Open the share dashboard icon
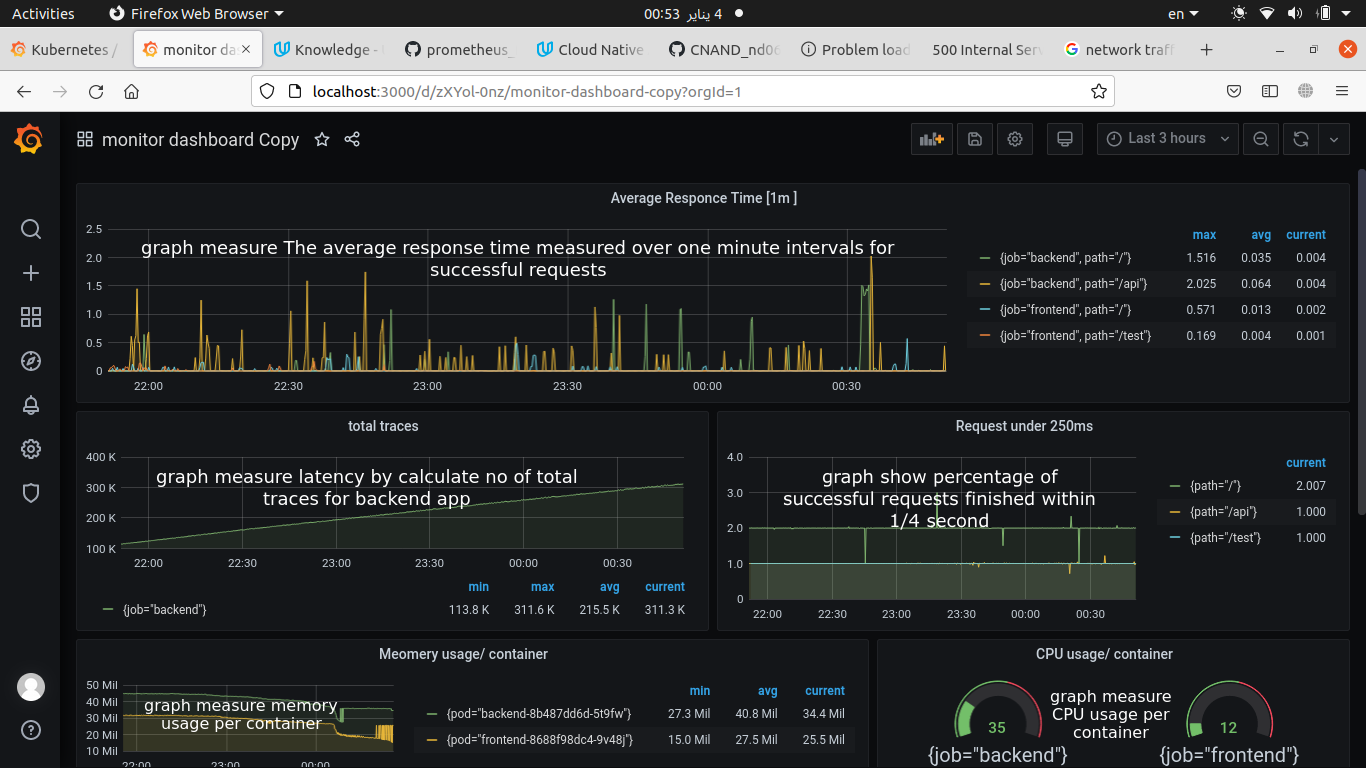Screen dimensions: 1366x768 (x=351, y=140)
